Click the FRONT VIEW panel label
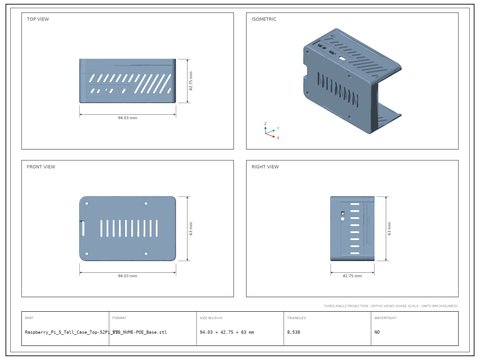 click(41, 167)
